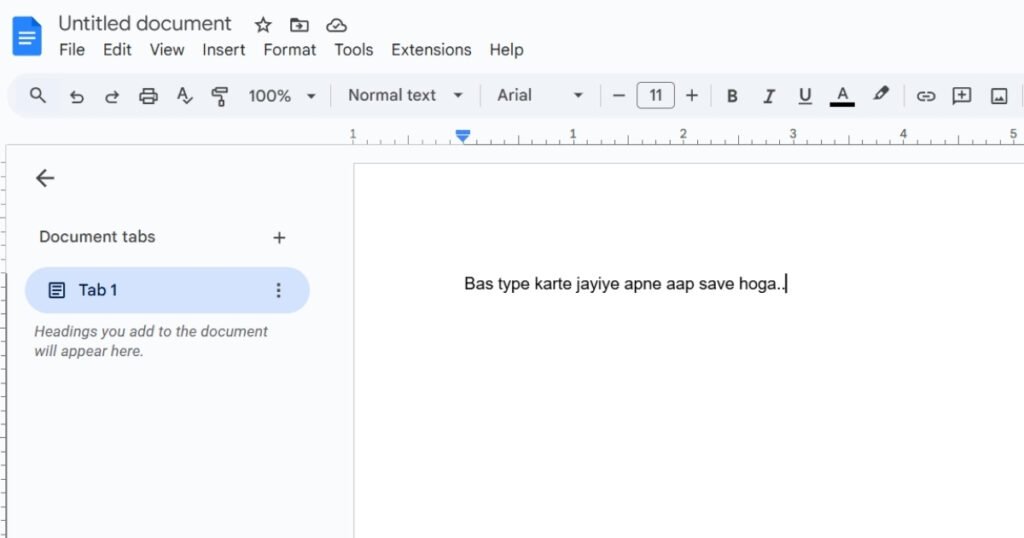
Task: Redo the last action
Action: [112, 97]
